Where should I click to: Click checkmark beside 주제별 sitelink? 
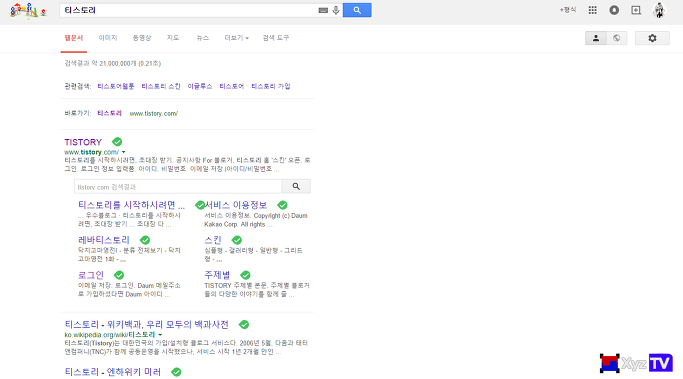[x=246, y=275]
